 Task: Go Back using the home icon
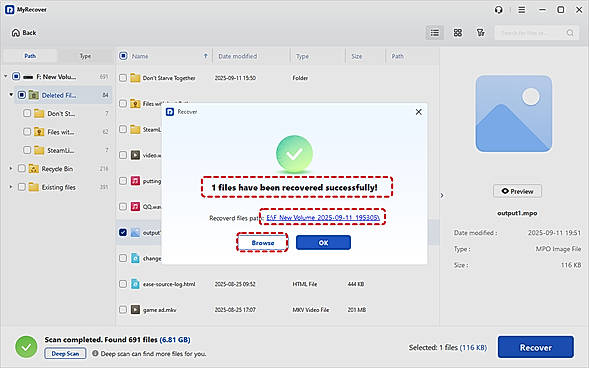[x=24, y=33]
